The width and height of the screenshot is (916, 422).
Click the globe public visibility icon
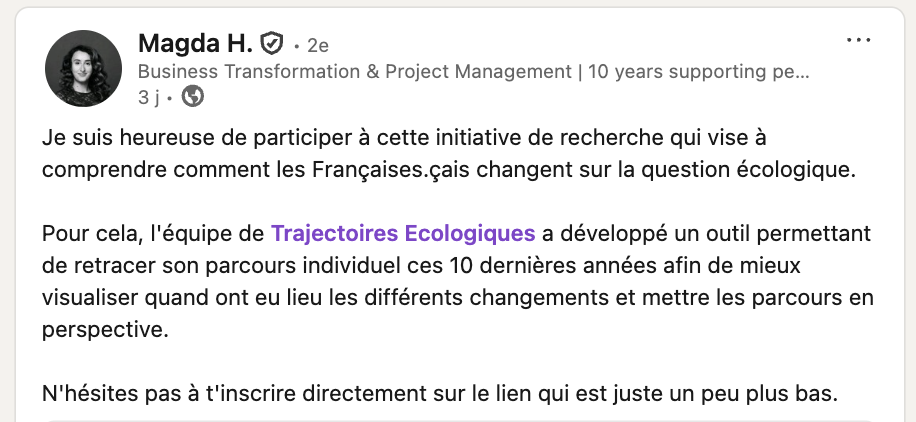pyautogui.click(x=193, y=97)
